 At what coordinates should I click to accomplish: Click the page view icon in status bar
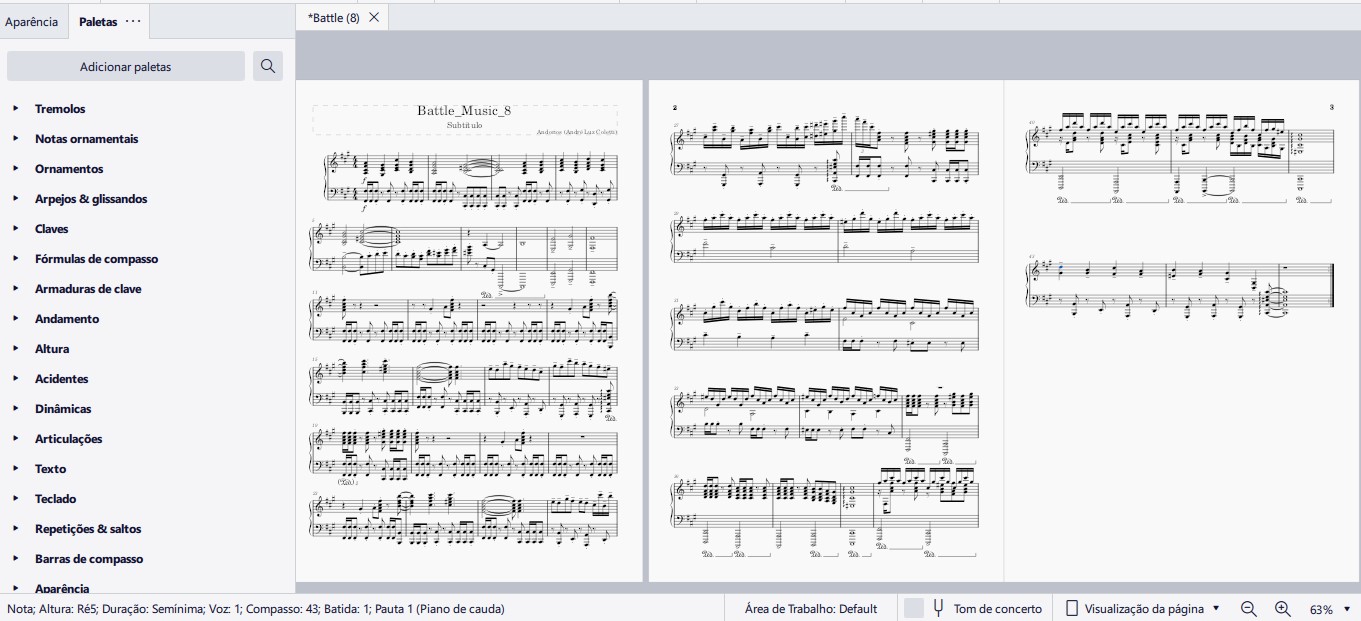(1072, 608)
